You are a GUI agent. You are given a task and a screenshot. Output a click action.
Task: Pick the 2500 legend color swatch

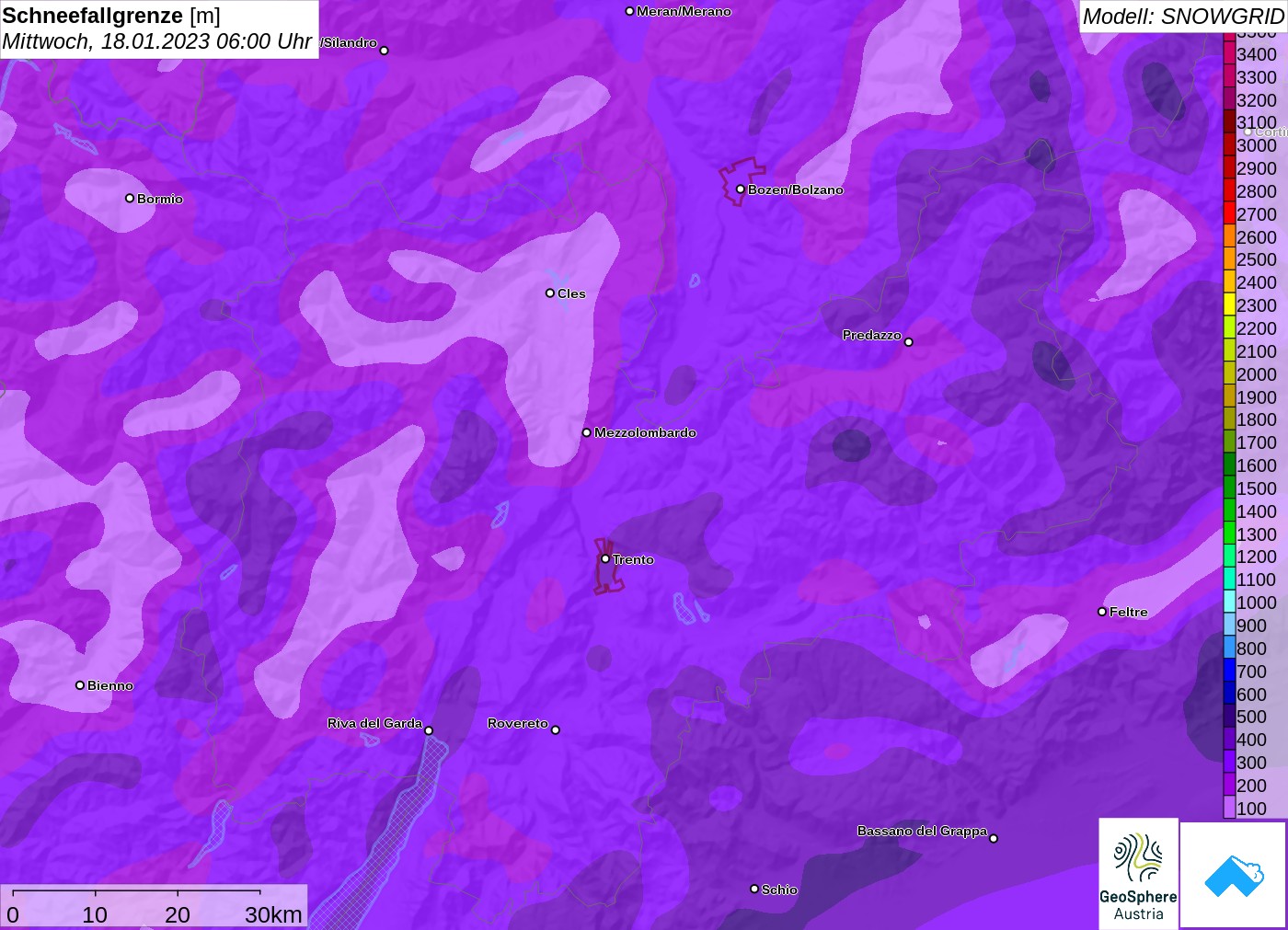pyautogui.click(x=1229, y=259)
